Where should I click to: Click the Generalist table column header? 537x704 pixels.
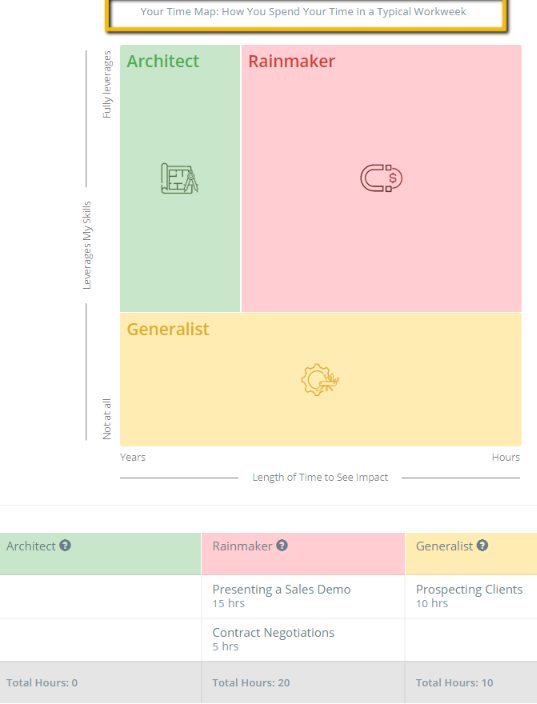coord(471,554)
